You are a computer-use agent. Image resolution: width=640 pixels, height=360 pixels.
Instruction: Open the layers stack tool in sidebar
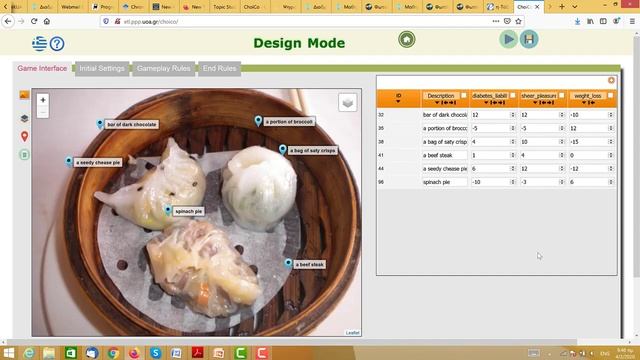click(x=24, y=118)
